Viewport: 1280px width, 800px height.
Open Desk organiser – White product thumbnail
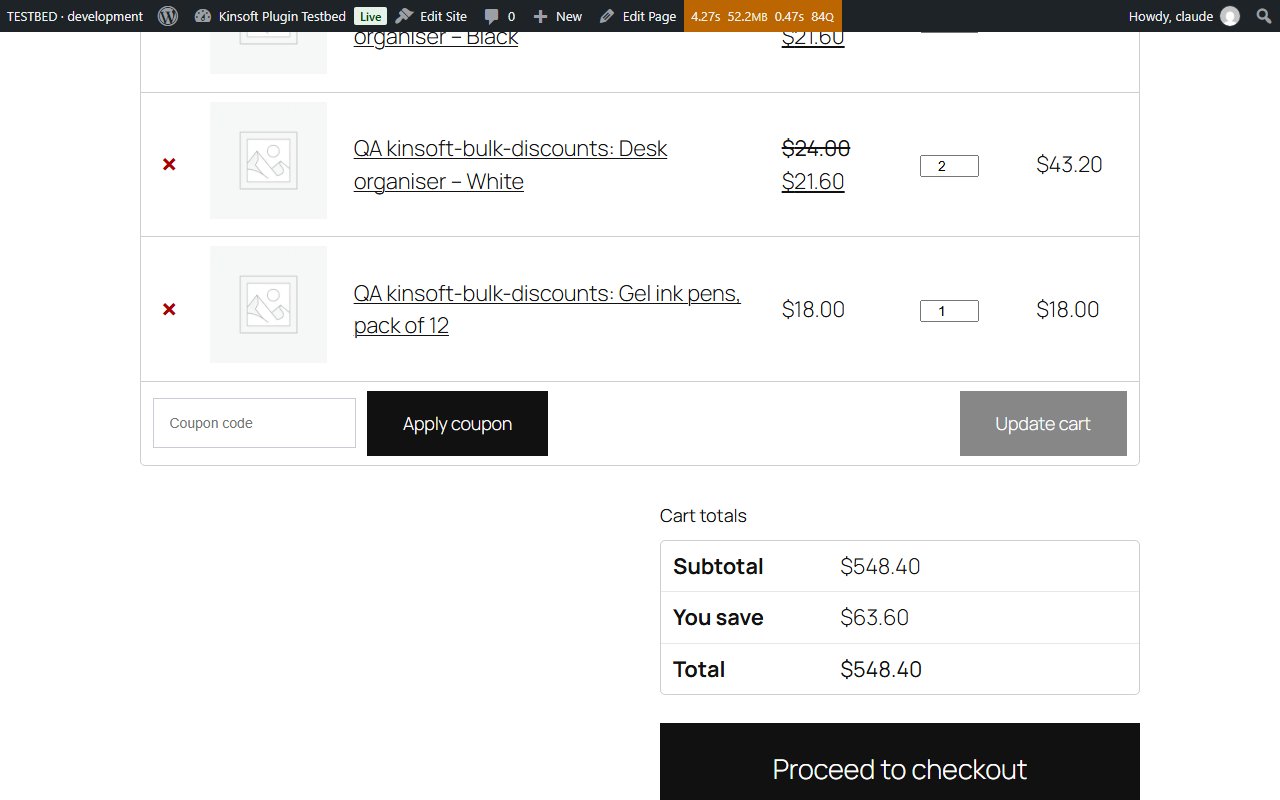pos(268,160)
